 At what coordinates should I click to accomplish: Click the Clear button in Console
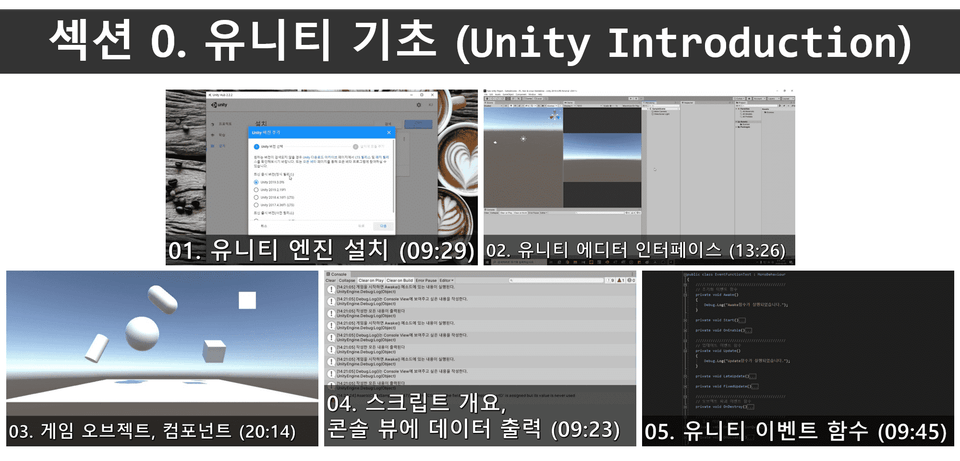pyautogui.click(x=331, y=280)
